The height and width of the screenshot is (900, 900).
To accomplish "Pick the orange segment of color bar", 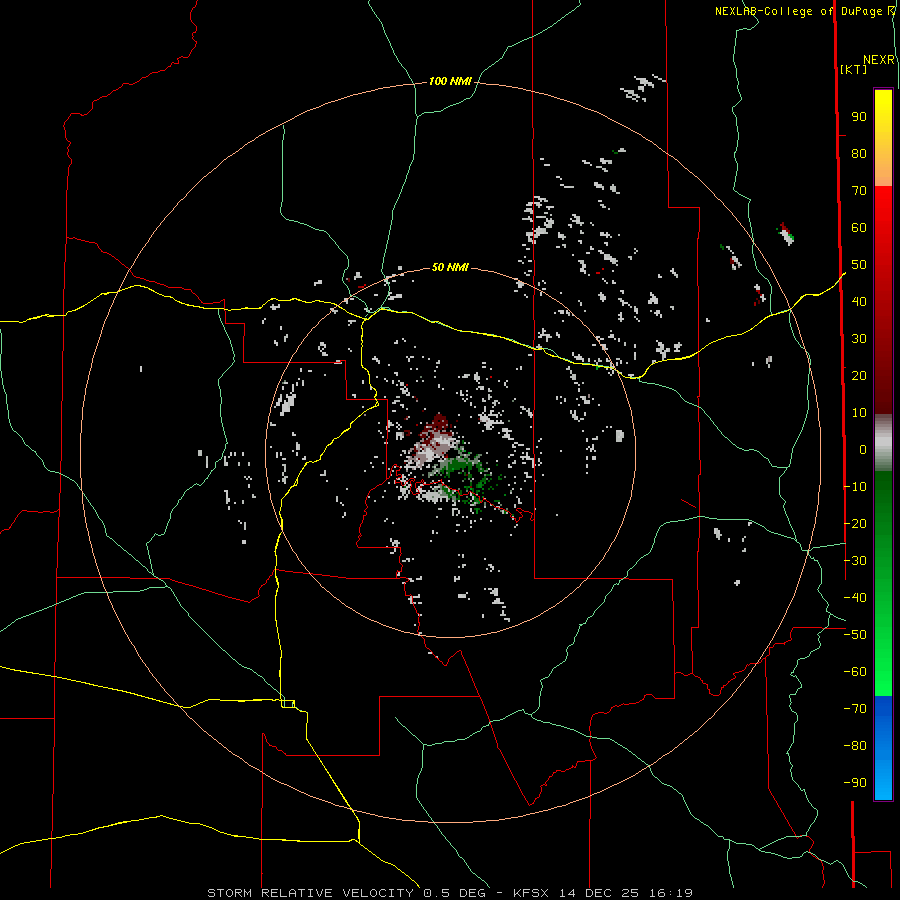I will (x=883, y=169).
